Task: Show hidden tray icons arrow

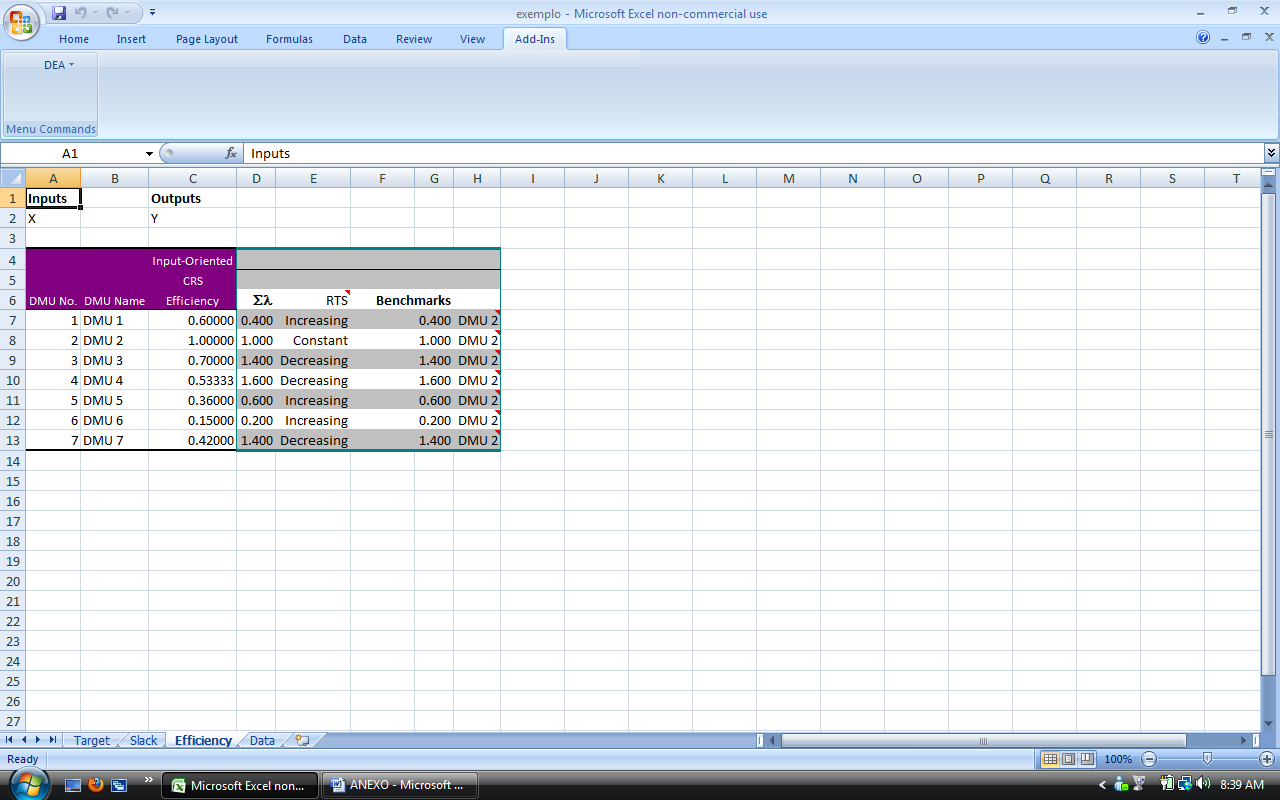Action: [x=1103, y=785]
